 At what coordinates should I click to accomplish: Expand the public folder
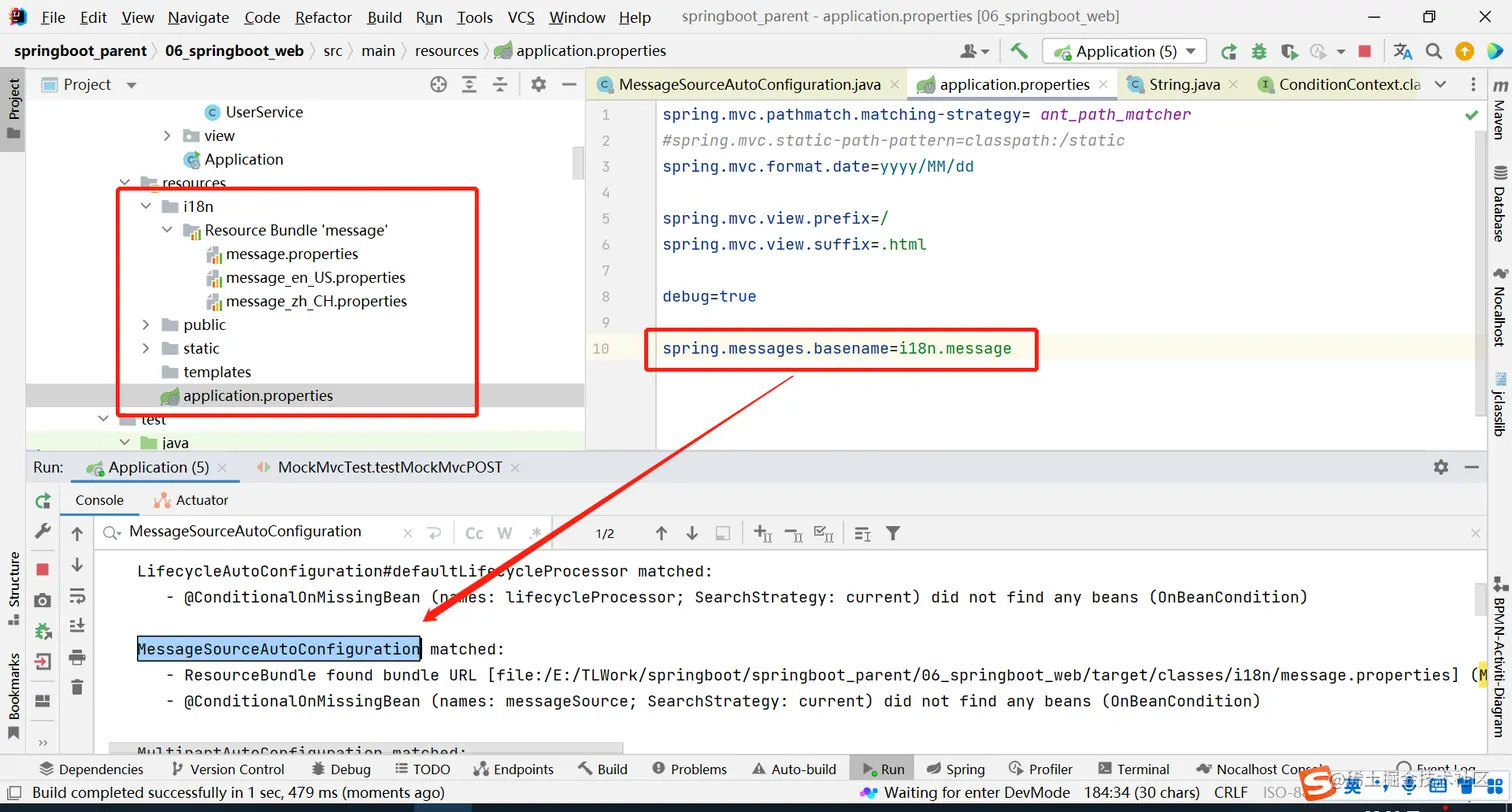pos(146,325)
